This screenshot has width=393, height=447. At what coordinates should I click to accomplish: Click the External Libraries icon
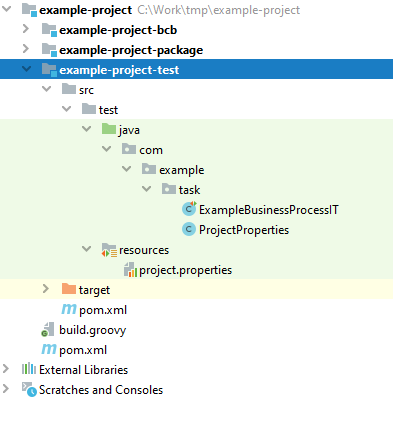[29, 369]
